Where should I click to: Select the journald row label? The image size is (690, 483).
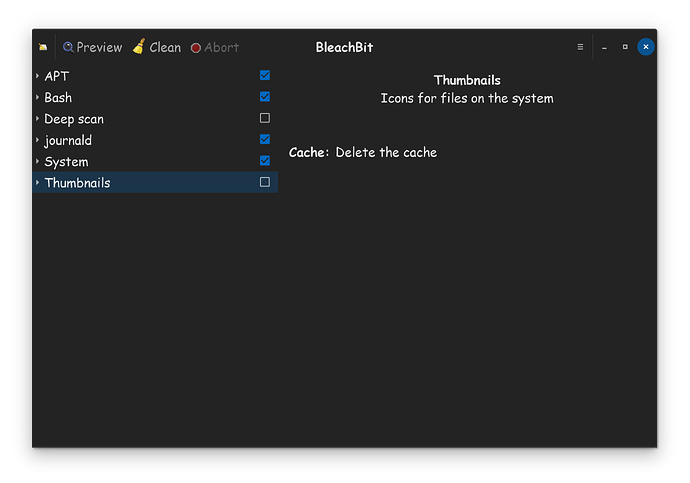click(x=68, y=140)
